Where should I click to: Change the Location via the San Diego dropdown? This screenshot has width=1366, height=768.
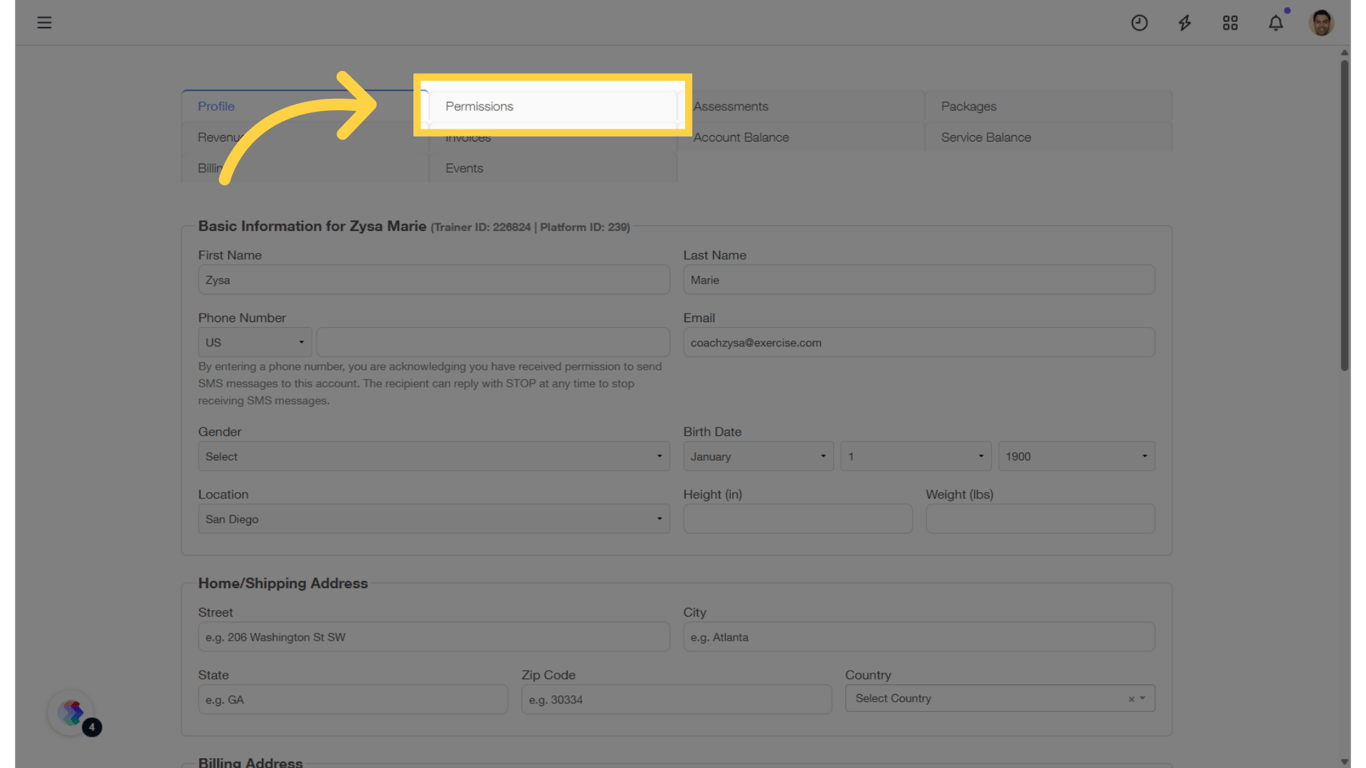tap(434, 518)
